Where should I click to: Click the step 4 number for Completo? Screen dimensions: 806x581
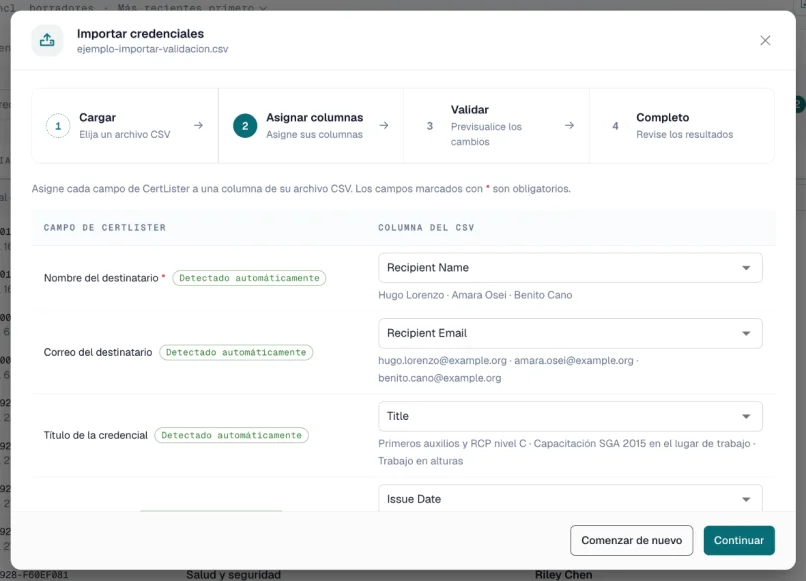(x=615, y=126)
